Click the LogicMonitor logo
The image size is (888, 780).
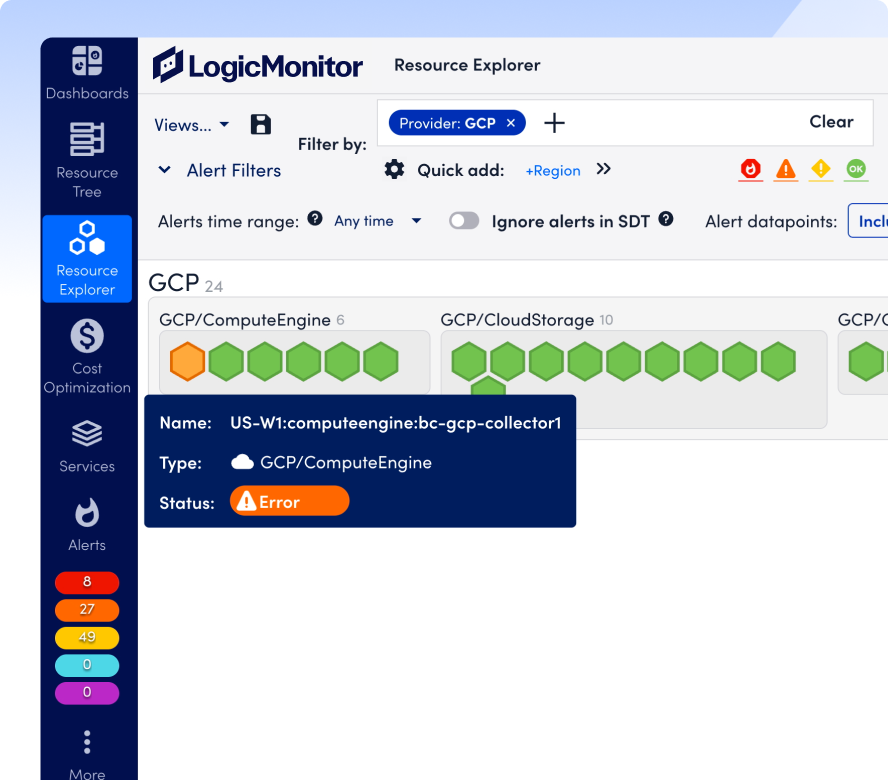pyautogui.click(x=258, y=65)
